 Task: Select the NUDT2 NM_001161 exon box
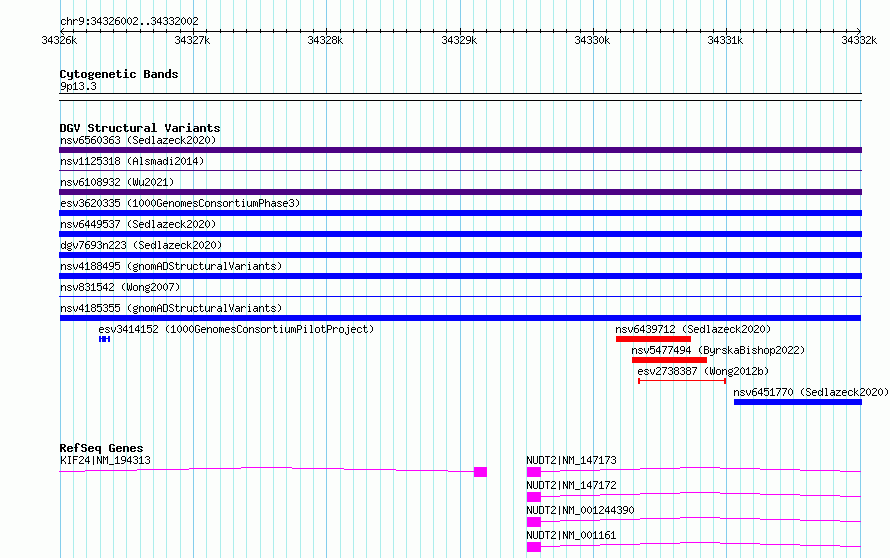click(x=534, y=547)
